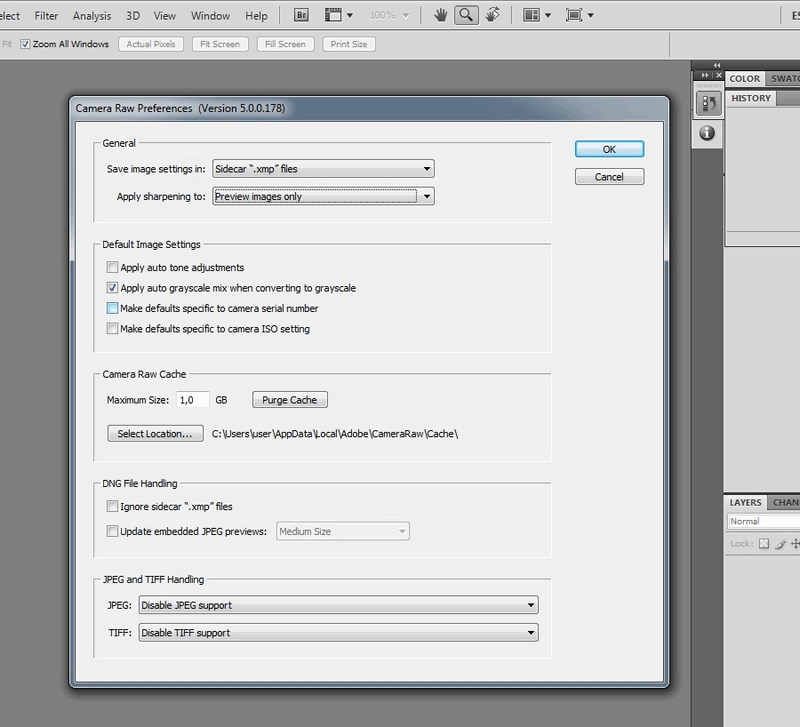800x727 pixels.
Task: Click the Maximum Size cache input field
Action: pyautogui.click(x=192, y=400)
